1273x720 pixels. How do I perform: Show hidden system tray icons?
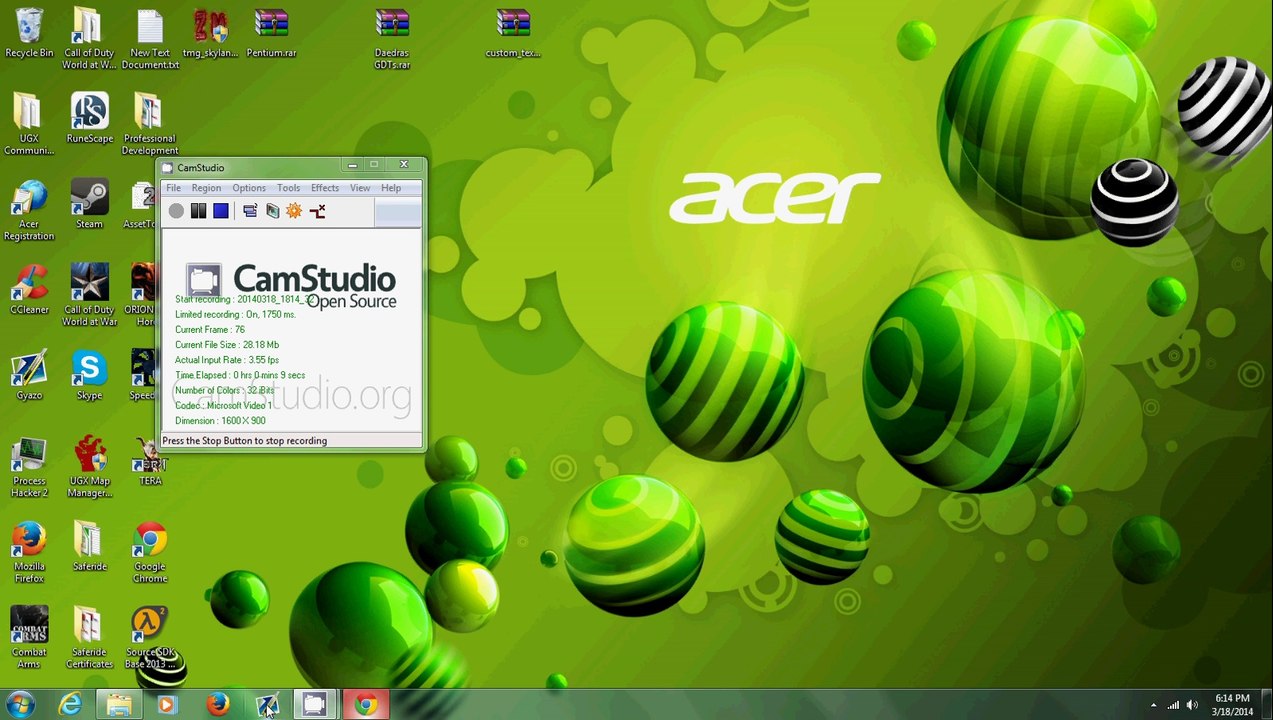tap(1153, 705)
